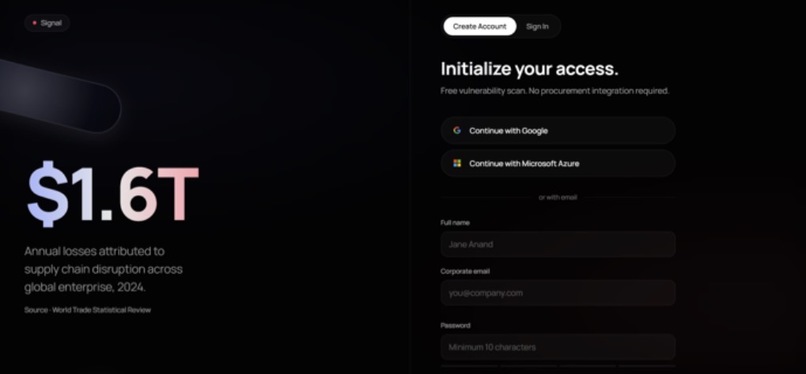Click the 'Password' field label
806x374 pixels.
[455, 325]
